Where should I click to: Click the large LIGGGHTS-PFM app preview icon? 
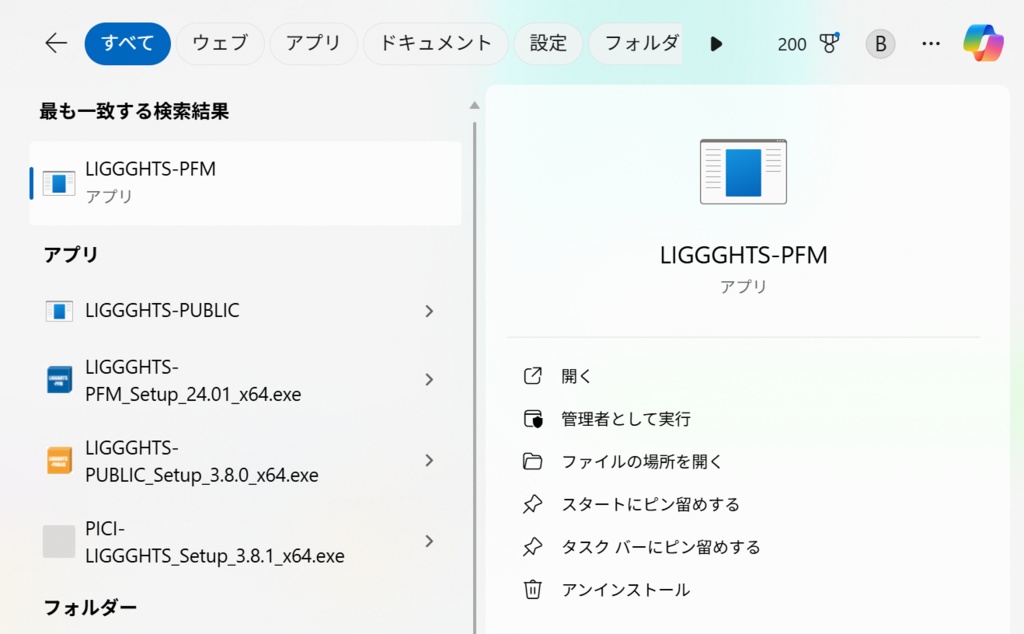(743, 171)
